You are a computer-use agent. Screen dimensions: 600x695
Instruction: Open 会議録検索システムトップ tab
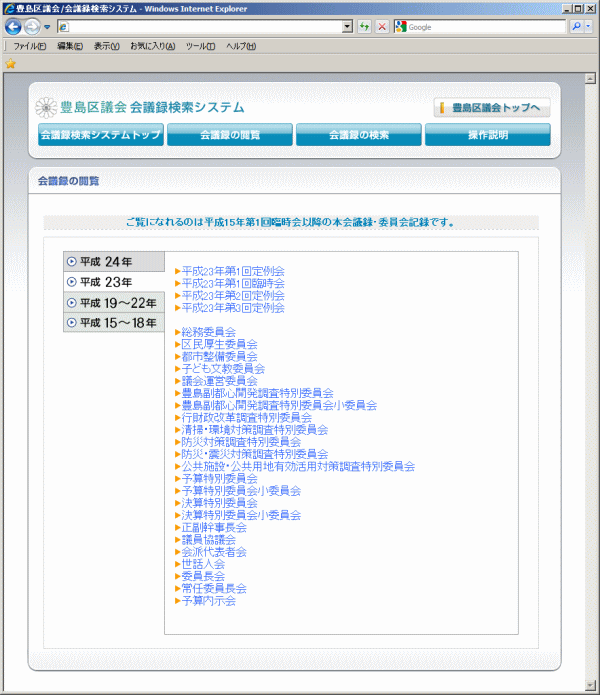tap(101, 135)
